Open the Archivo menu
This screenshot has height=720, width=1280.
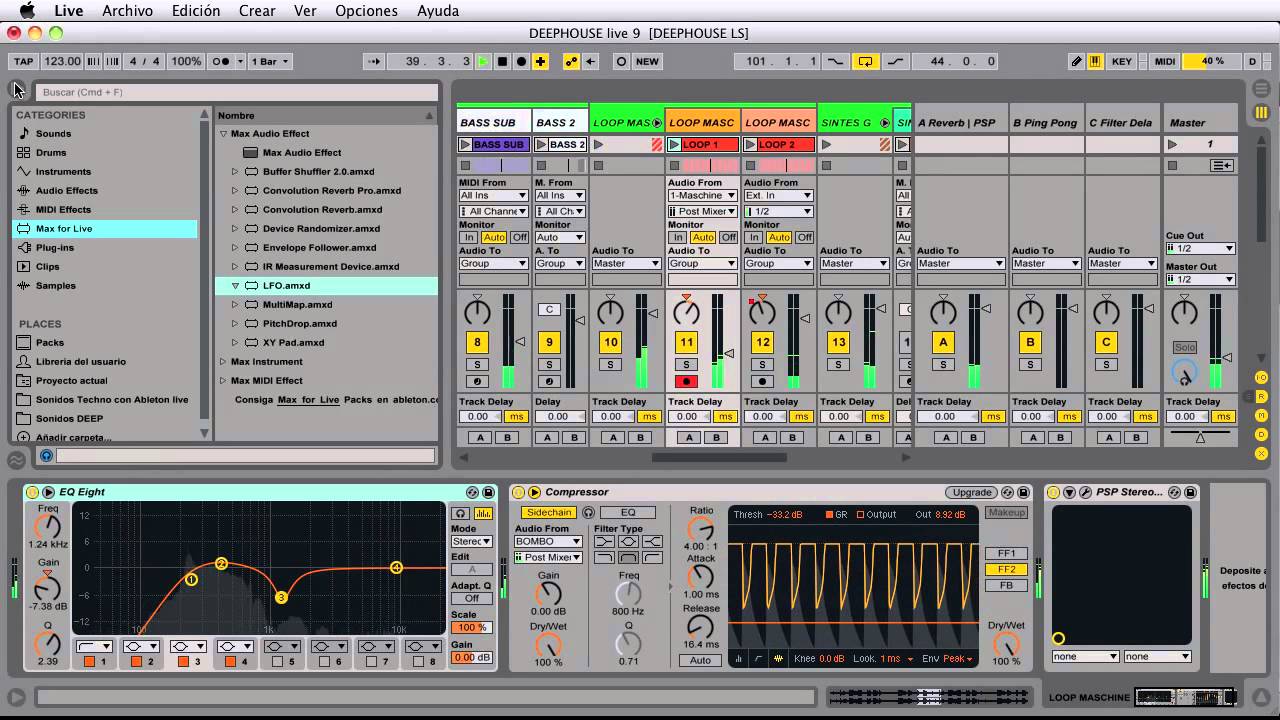[128, 11]
